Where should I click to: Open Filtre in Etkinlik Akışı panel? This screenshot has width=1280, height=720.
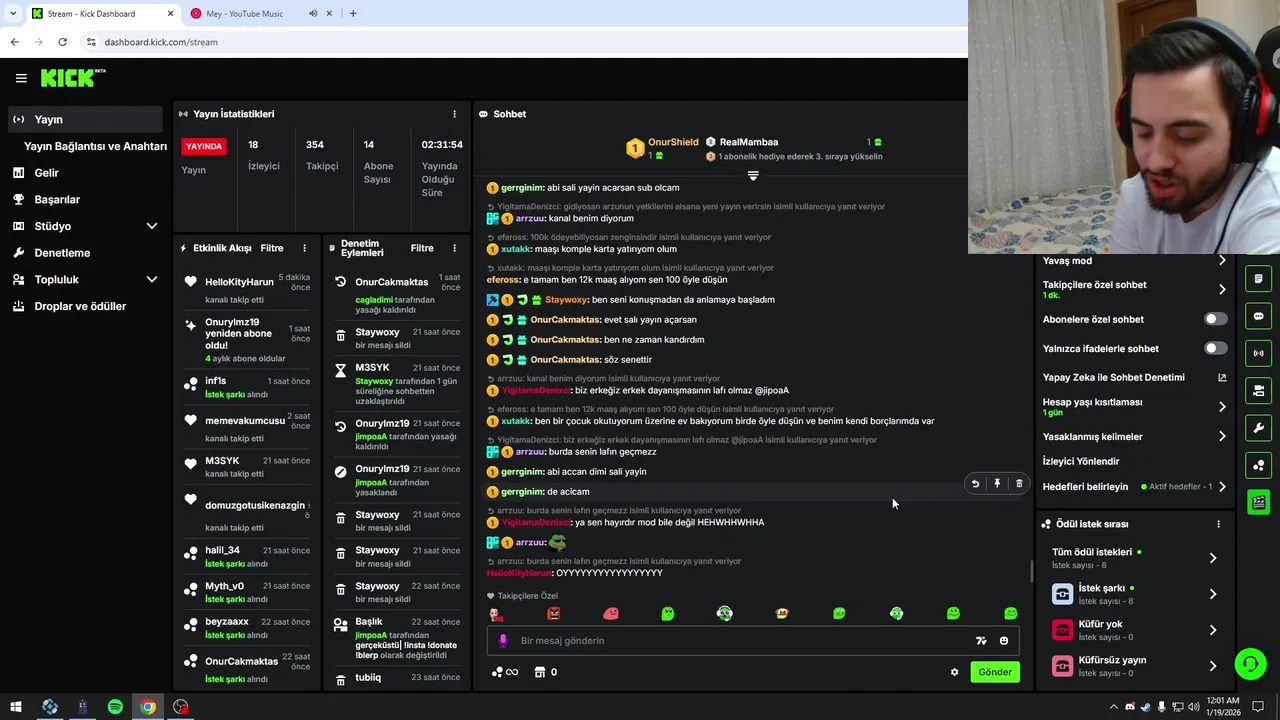point(272,248)
